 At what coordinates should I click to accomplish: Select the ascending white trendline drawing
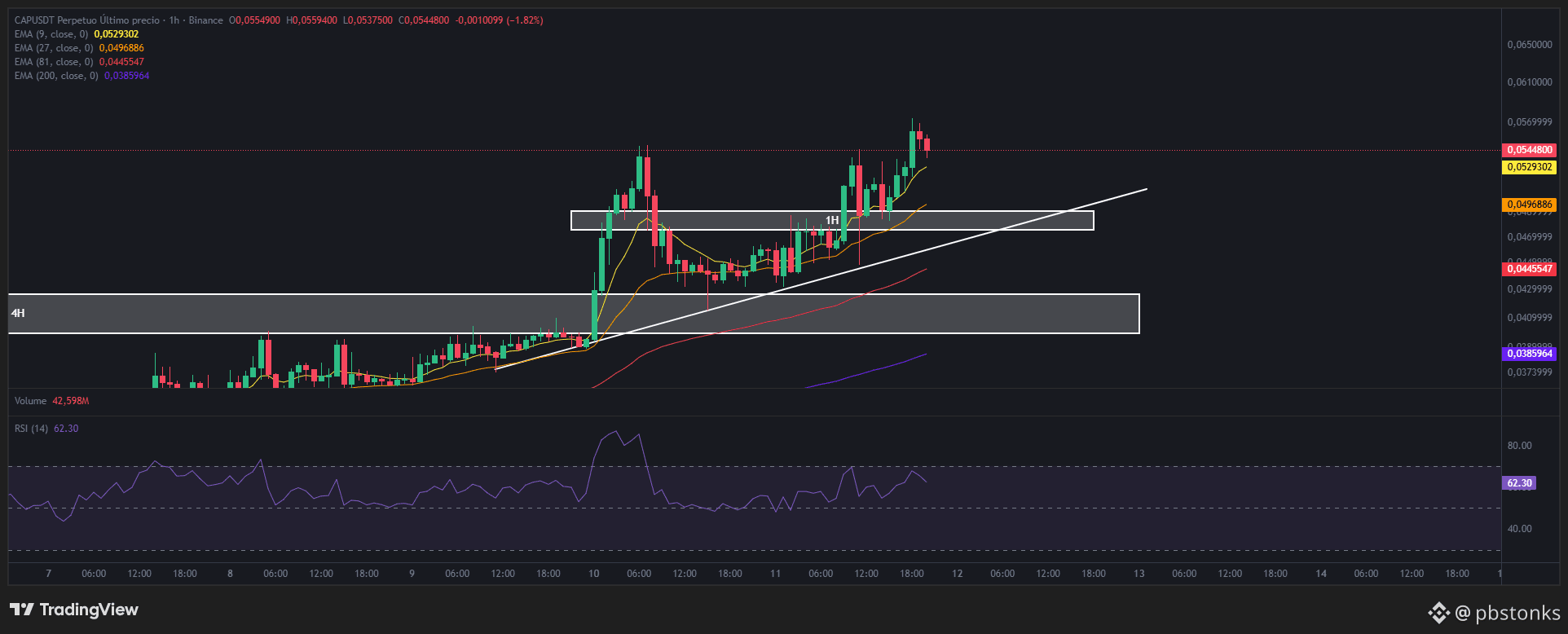click(821, 280)
